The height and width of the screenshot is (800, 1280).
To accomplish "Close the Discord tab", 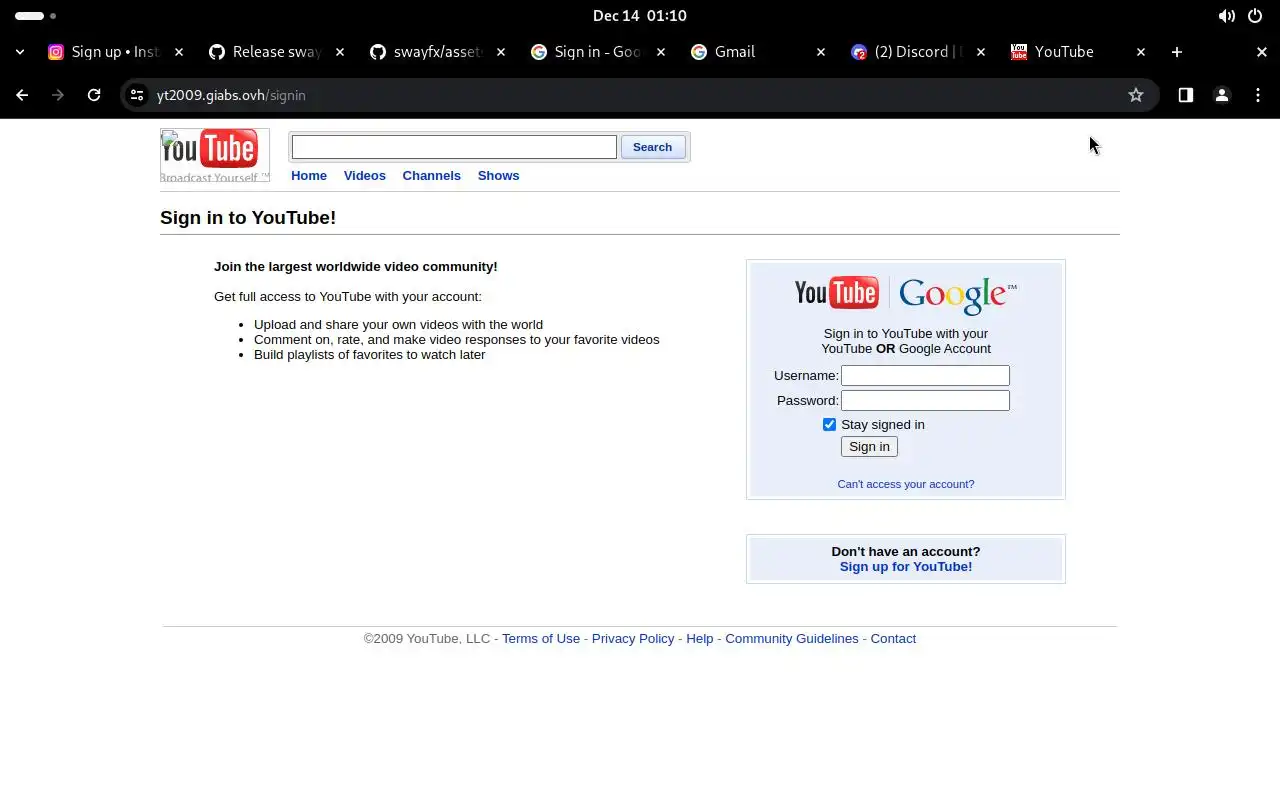I will click(981, 52).
